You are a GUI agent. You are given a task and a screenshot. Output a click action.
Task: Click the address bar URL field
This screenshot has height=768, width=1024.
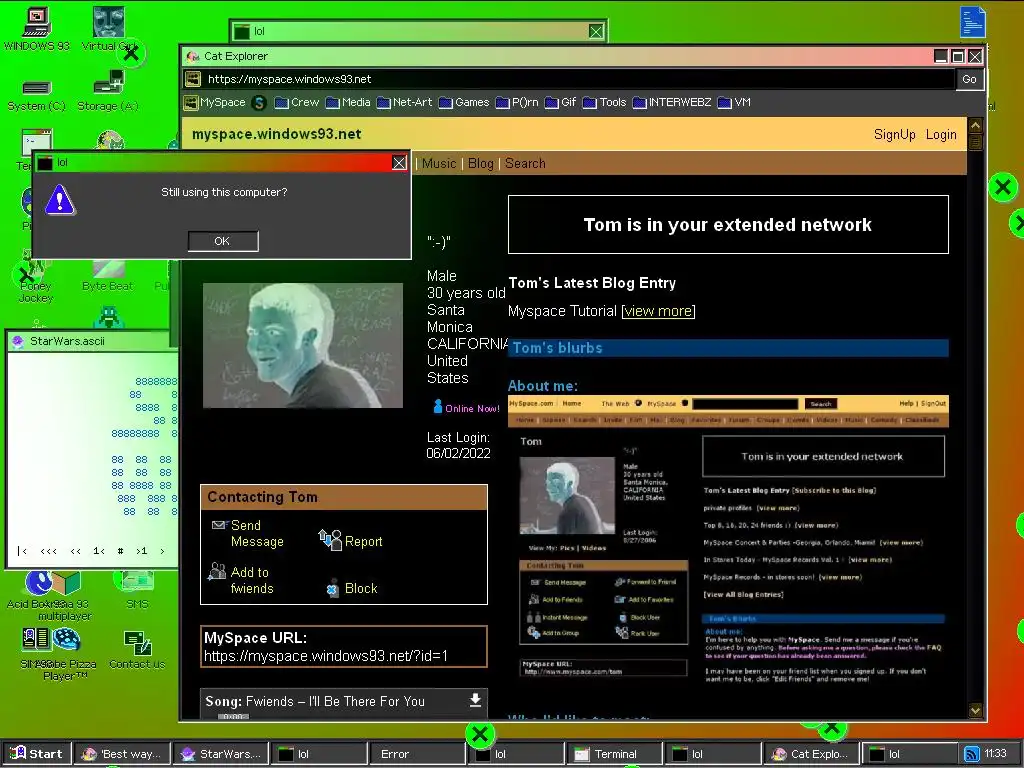pos(578,79)
